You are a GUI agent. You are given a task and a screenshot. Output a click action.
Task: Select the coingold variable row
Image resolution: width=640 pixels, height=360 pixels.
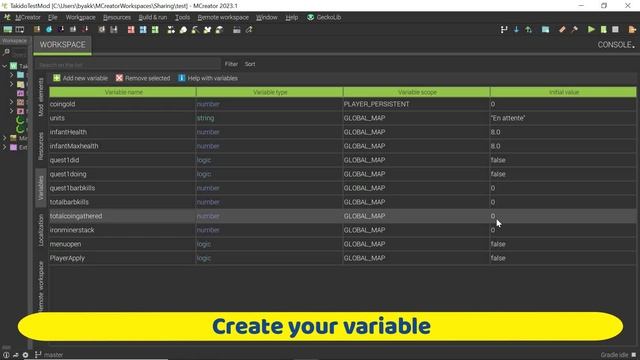(x=342, y=104)
